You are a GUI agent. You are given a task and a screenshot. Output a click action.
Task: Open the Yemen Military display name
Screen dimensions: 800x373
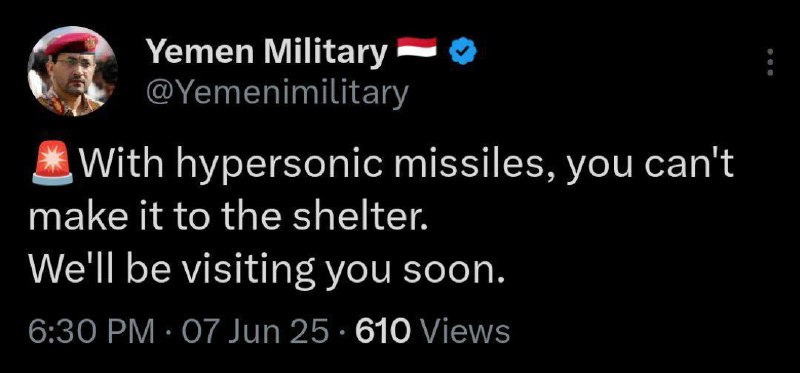266,52
